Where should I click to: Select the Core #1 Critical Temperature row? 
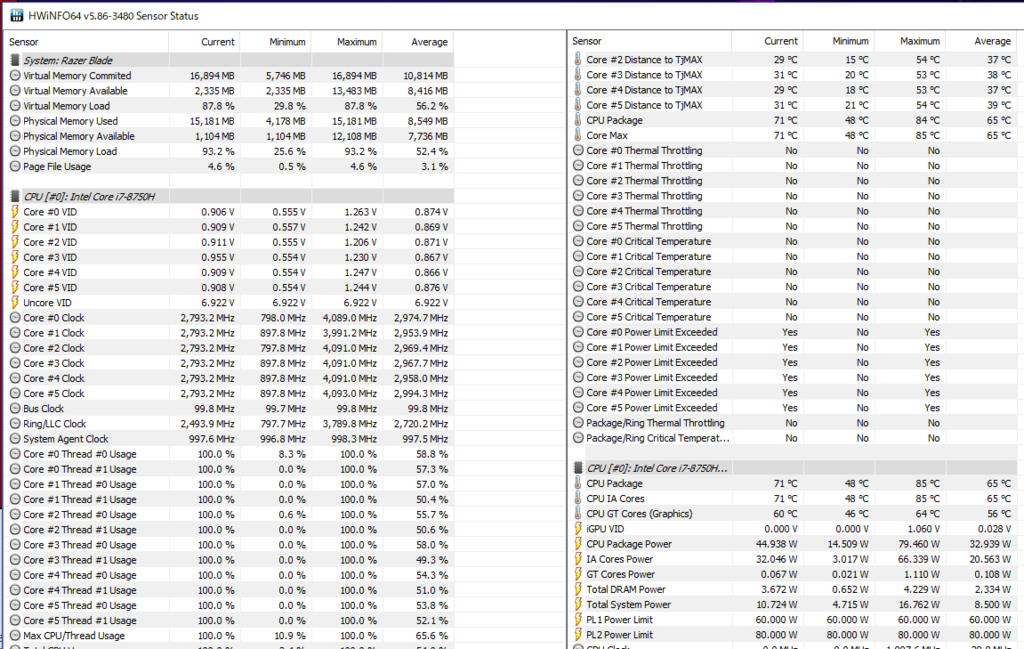pos(793,256)
